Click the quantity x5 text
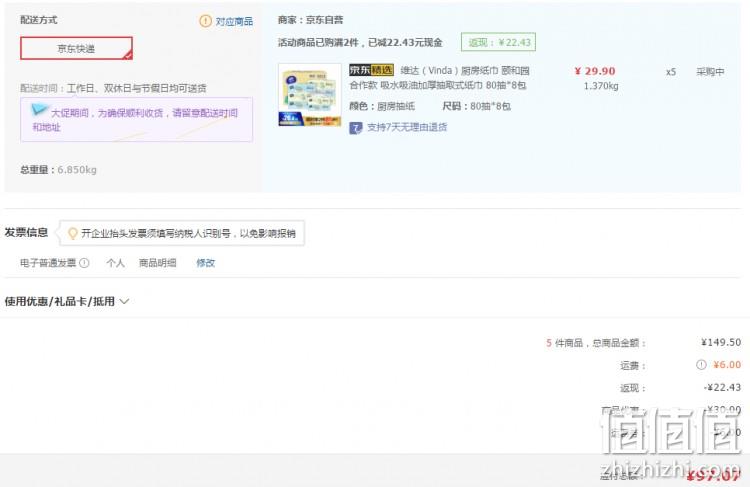Viewport: 750px width, 487px height. click(x=671, y=72)
